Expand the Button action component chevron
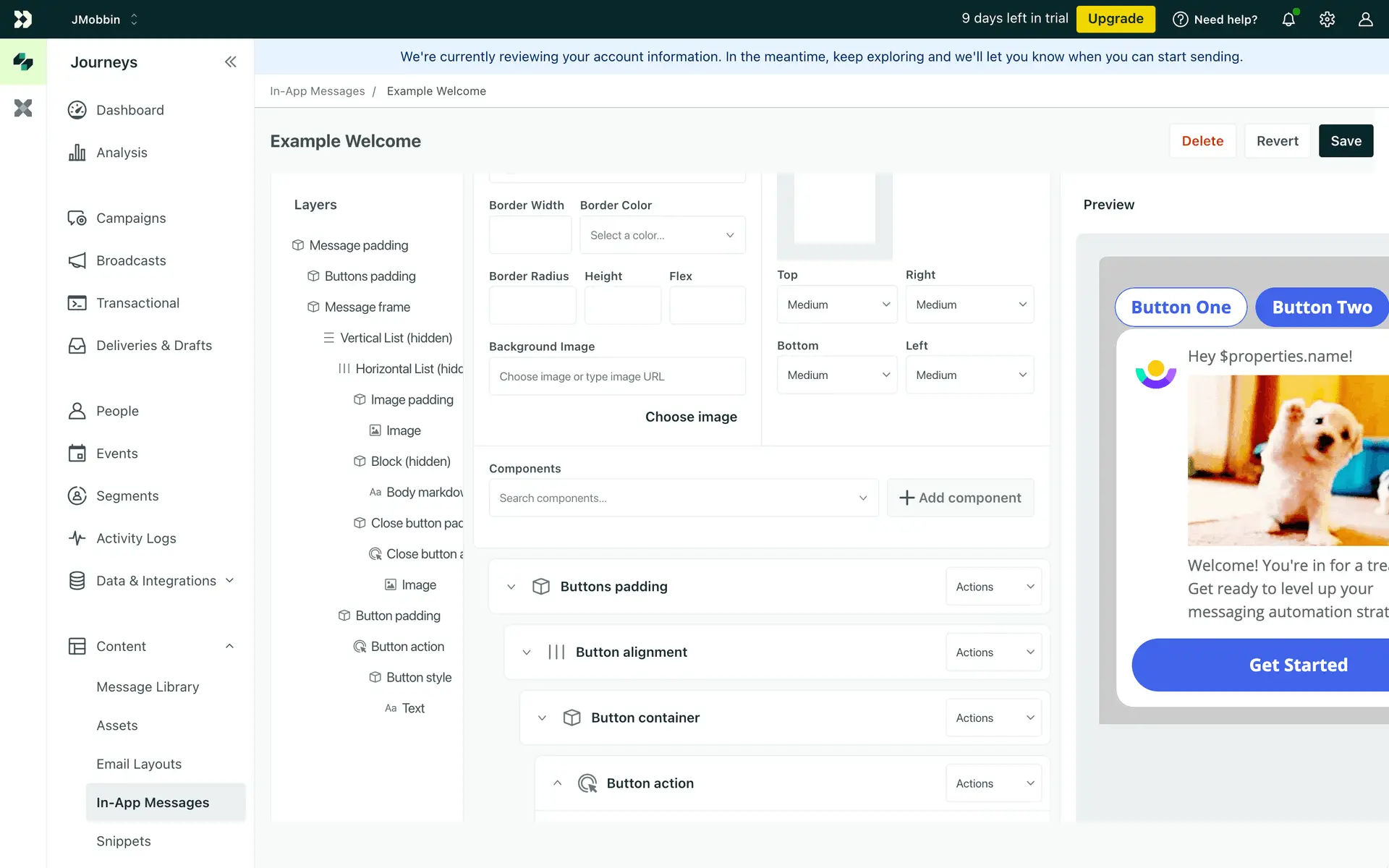This screenshot has height=868, width=1389. point(557,783)
